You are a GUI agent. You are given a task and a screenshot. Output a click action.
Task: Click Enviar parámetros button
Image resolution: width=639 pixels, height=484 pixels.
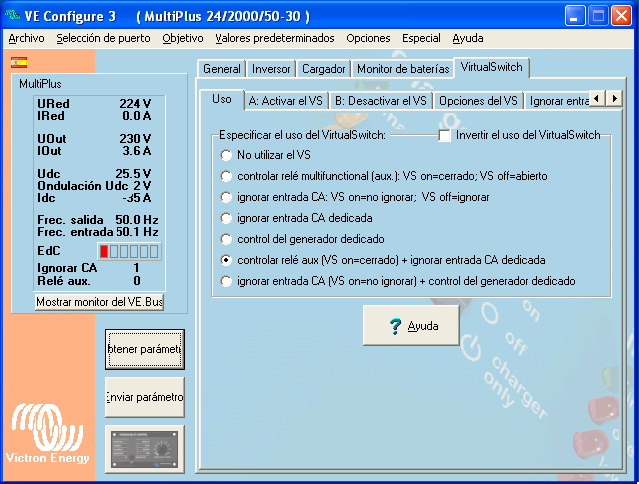145,397
